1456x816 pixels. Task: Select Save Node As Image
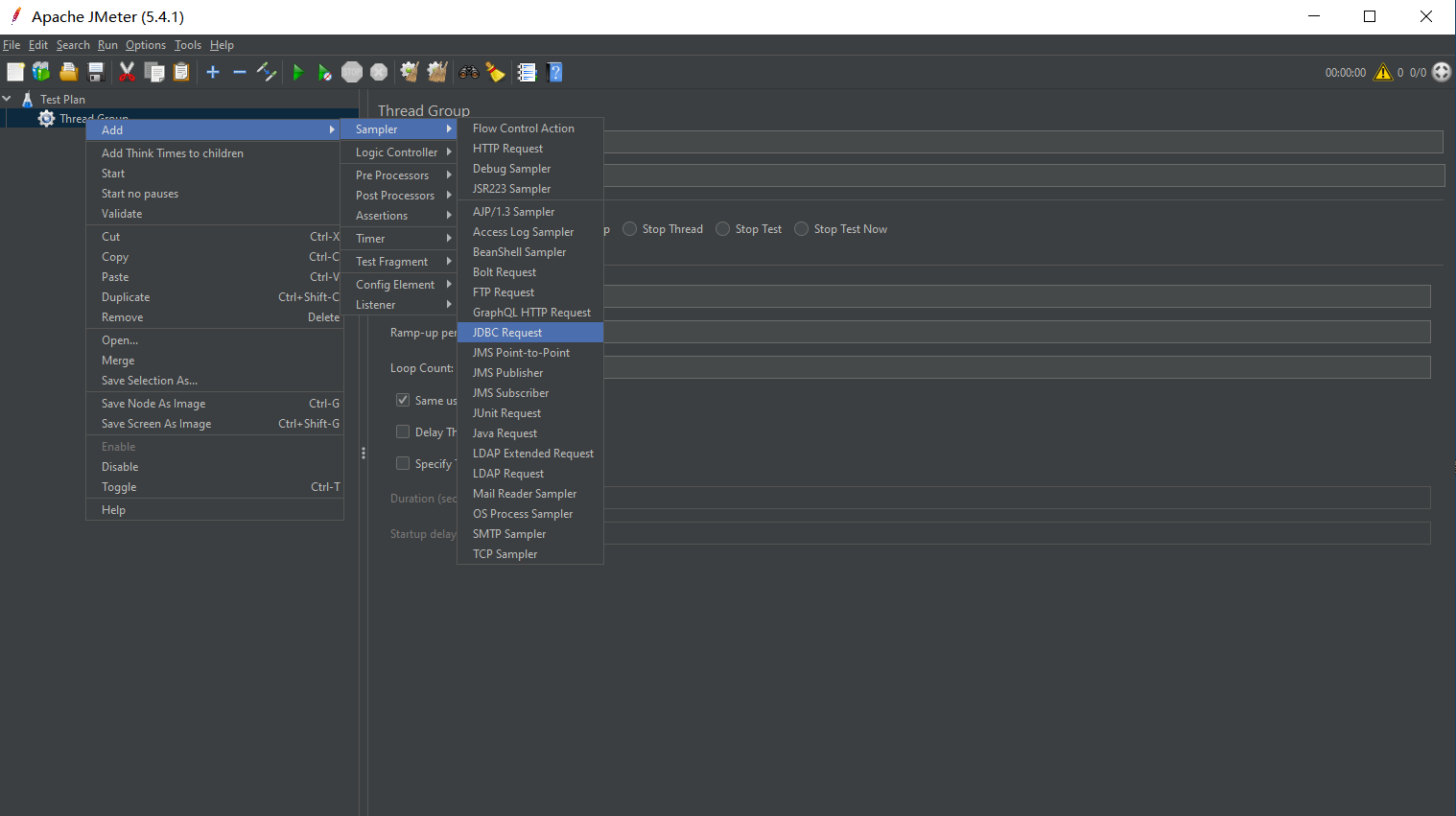click(215, 403)
